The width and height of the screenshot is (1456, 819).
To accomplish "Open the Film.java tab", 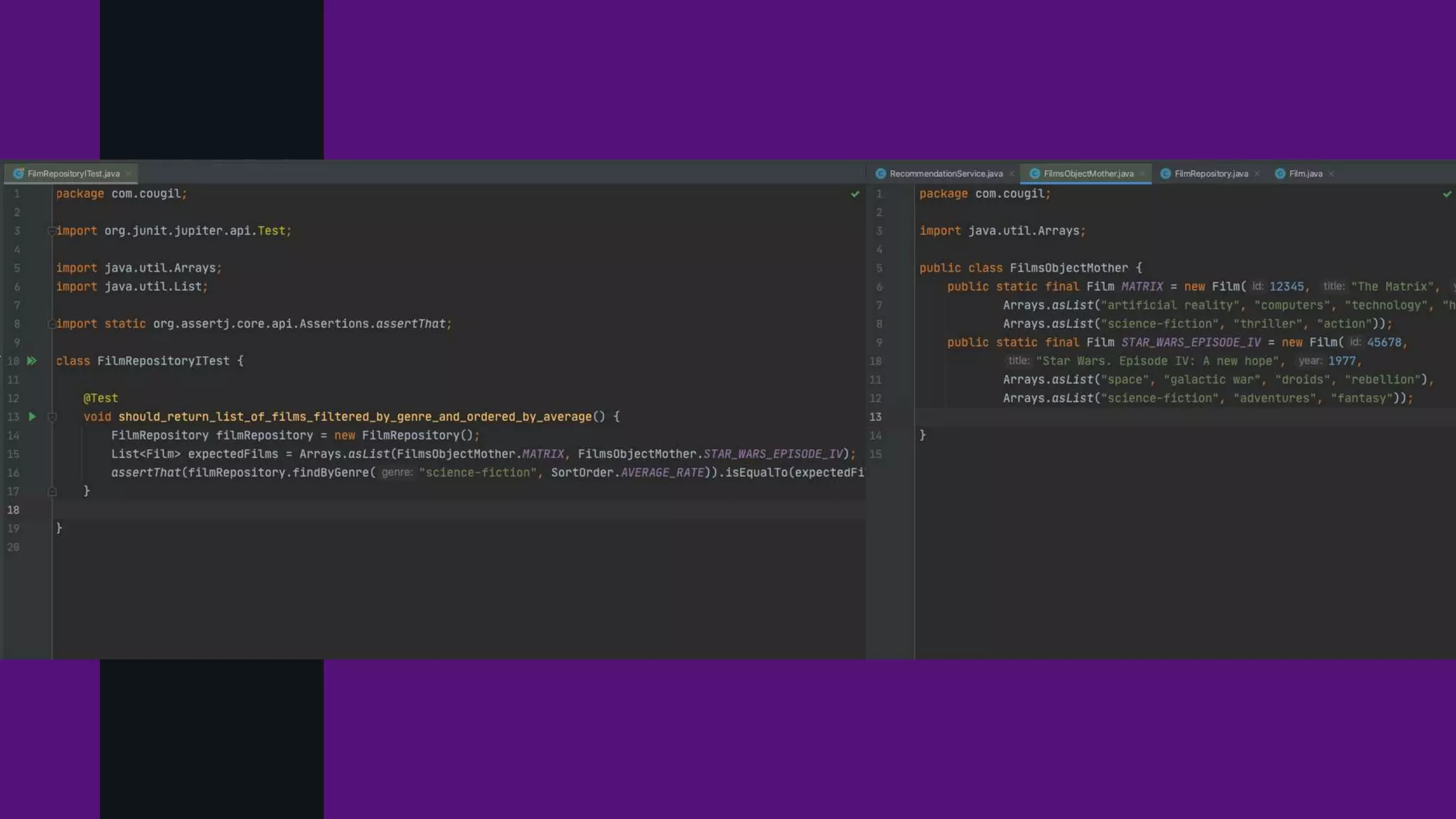I will (x=1305, y=173).
